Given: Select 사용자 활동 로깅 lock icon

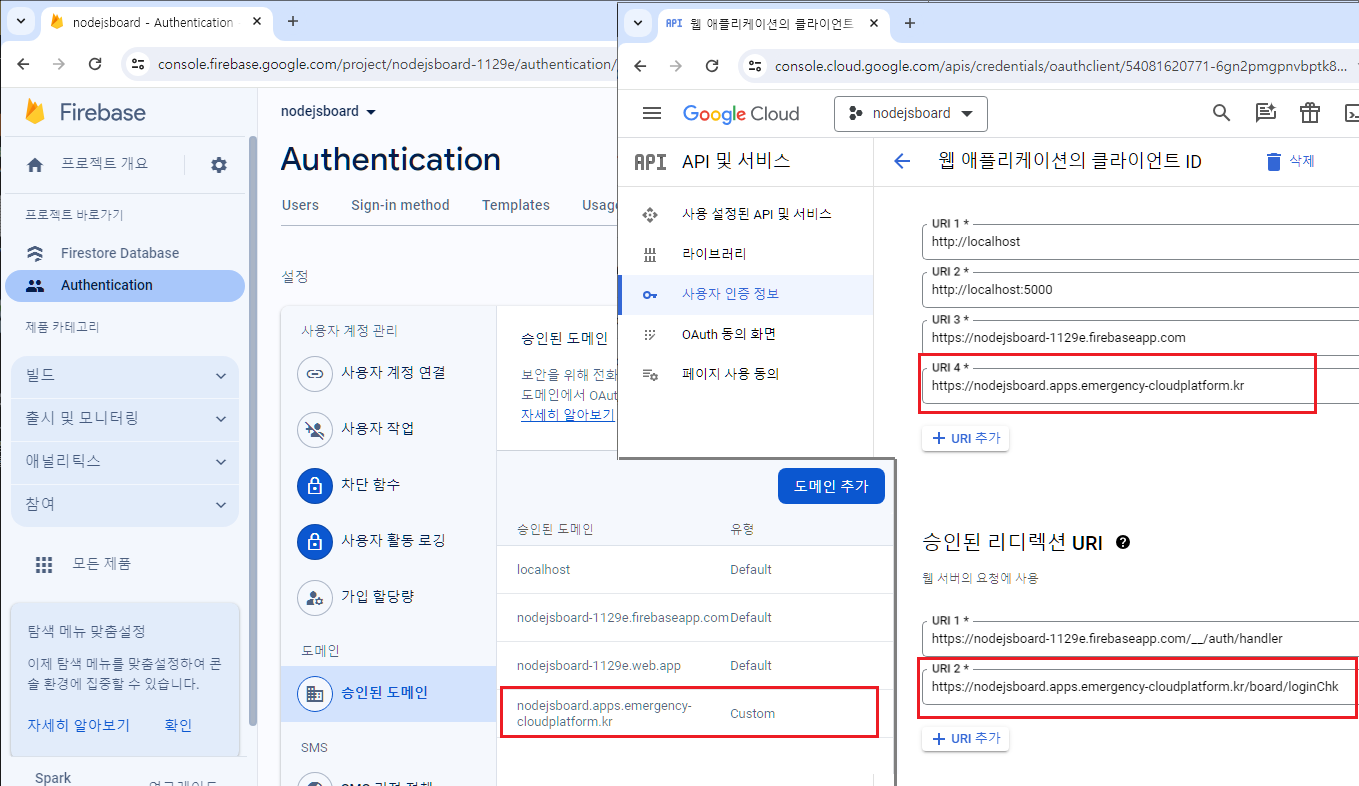Looking at the screenshot, I should pyautogui.click(x=315, y=542).
